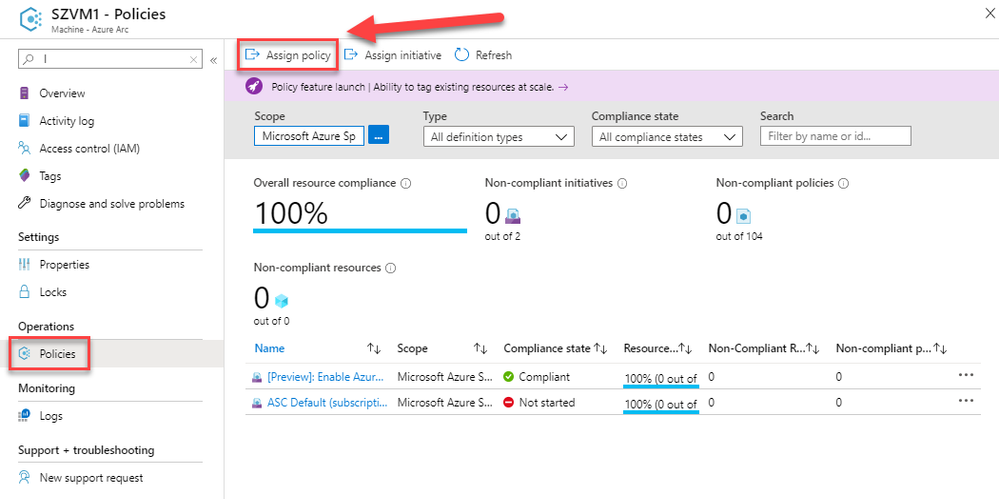Open Diagnose and solve problems
999x499 pixels.
(111, 204)
